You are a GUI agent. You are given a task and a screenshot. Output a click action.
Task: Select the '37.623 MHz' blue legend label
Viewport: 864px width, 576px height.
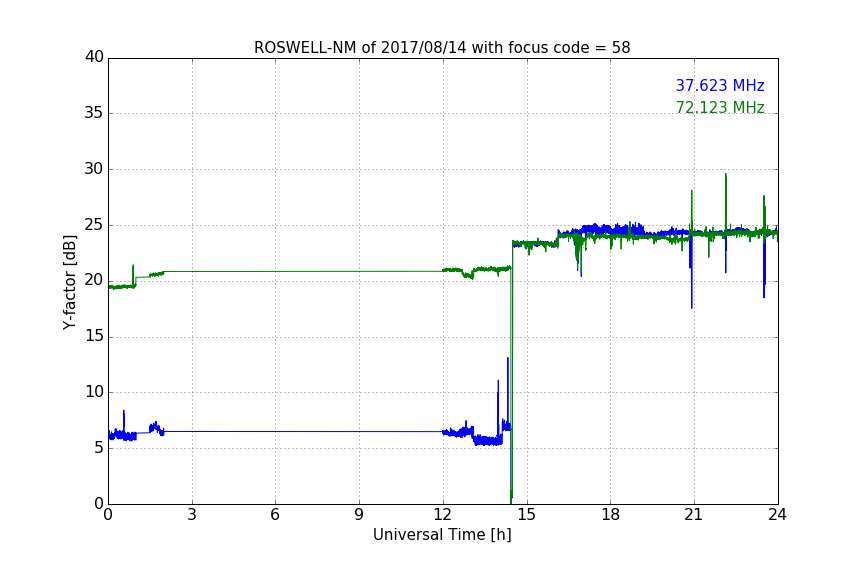(x=720, y=85)
